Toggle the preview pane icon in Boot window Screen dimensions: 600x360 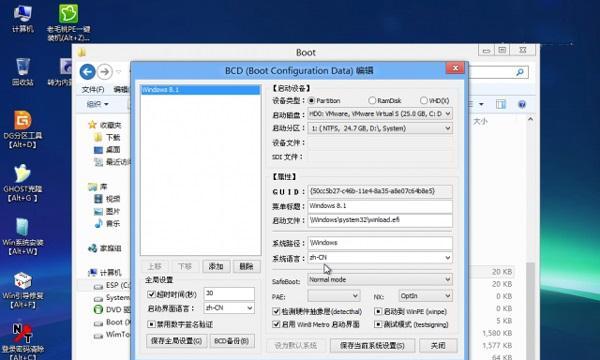(x=501, y=104)
